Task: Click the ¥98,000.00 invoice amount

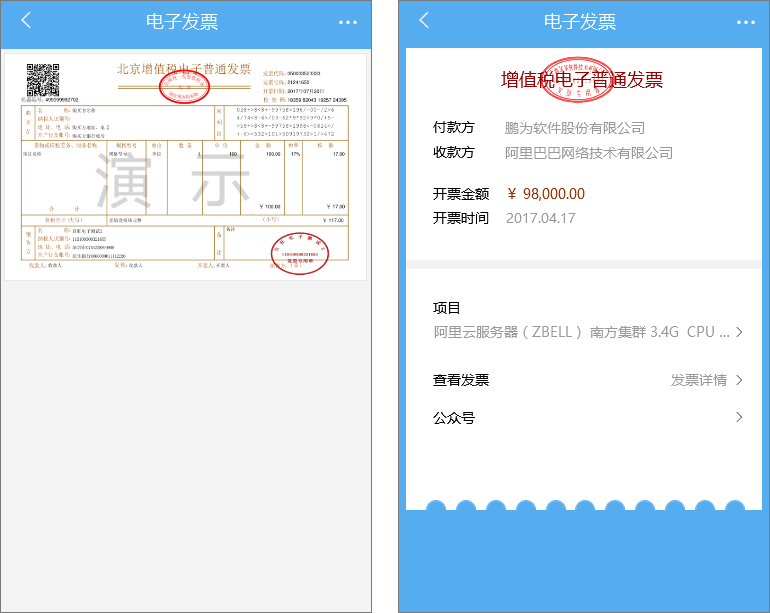Action: tap(545, 194)
